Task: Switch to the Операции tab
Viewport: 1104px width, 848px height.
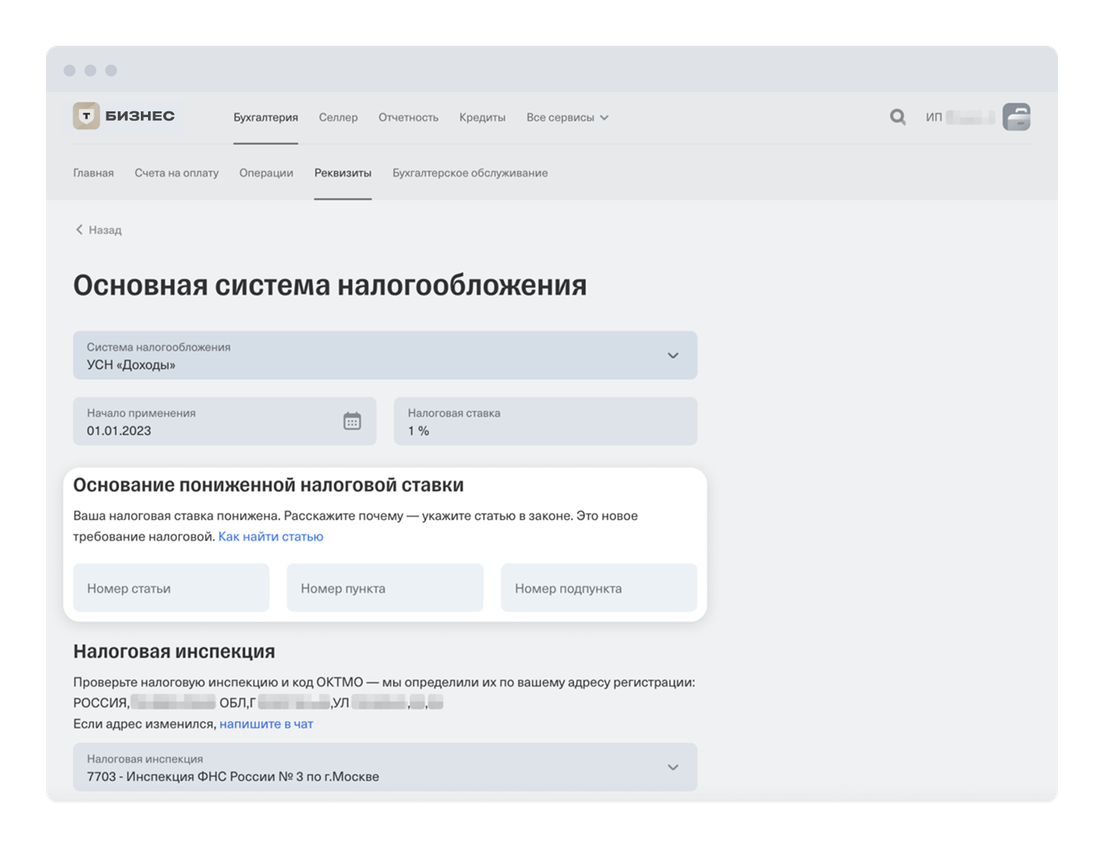Action: tap(266, 173)
